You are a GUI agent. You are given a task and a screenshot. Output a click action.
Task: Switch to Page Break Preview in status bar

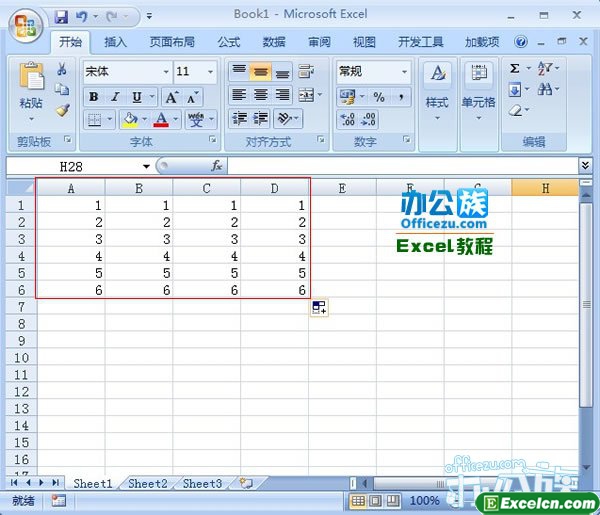(x=393, y=501)
